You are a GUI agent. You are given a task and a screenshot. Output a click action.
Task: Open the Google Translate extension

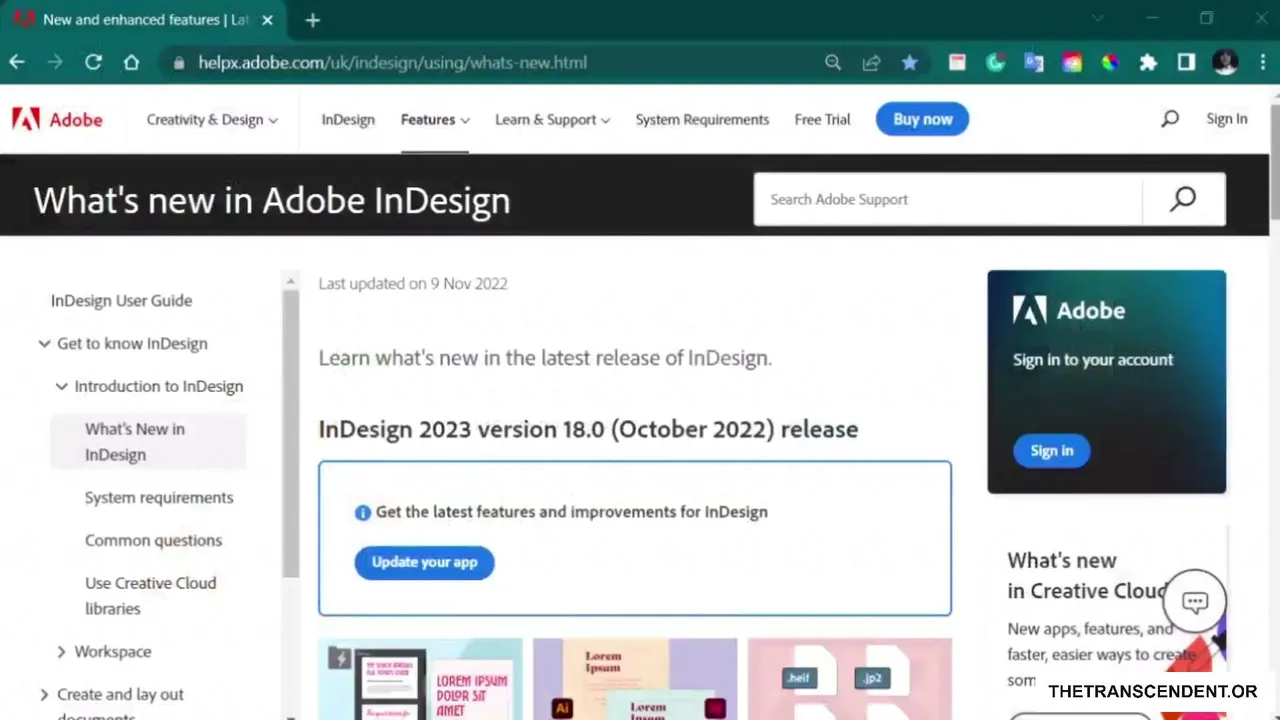click(x=1033, y=62)
